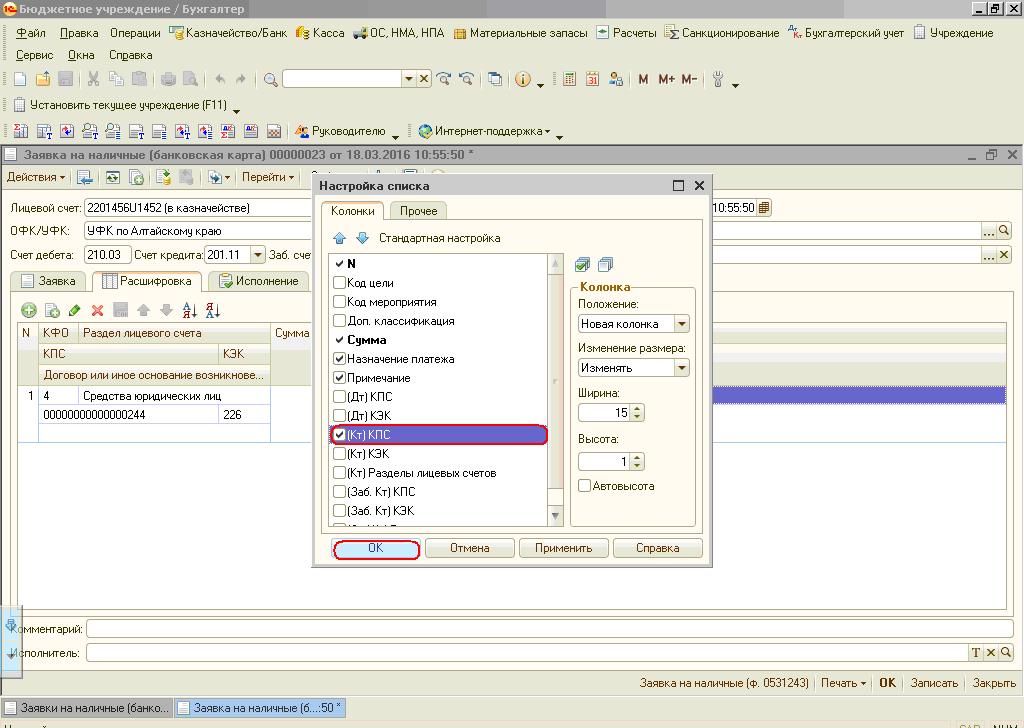Image resolution: width=1024 pixels, height=728 pixels.
Task: Open Операции menu
Action: point(135,33)
